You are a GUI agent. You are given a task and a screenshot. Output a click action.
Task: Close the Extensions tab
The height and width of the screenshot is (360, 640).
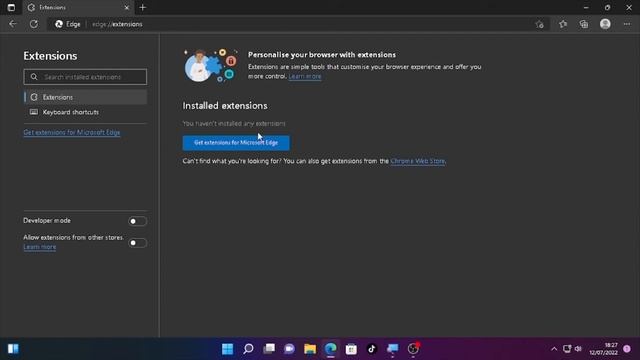(127, 7)
